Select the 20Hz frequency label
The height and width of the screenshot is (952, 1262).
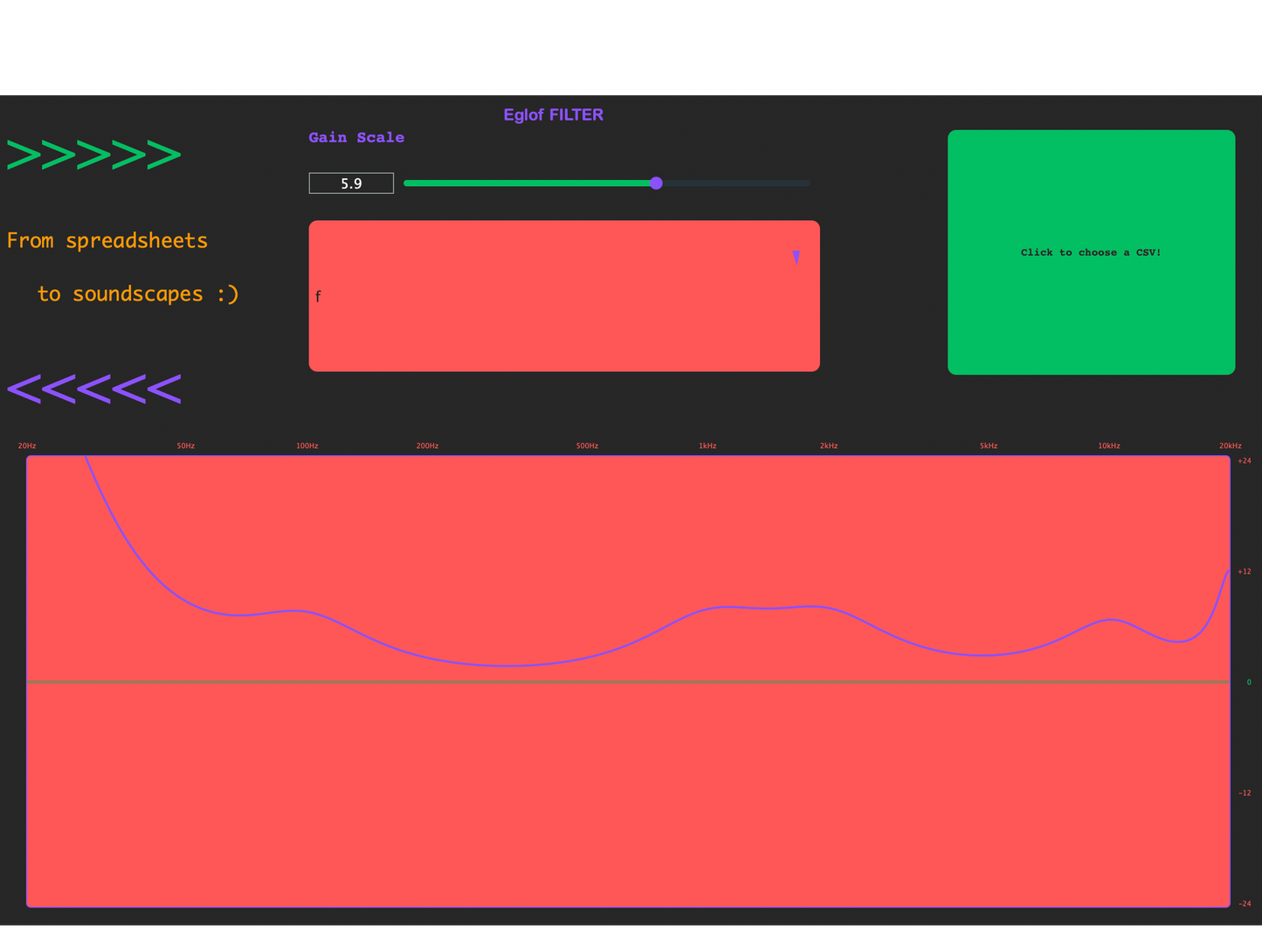[26, 445]
